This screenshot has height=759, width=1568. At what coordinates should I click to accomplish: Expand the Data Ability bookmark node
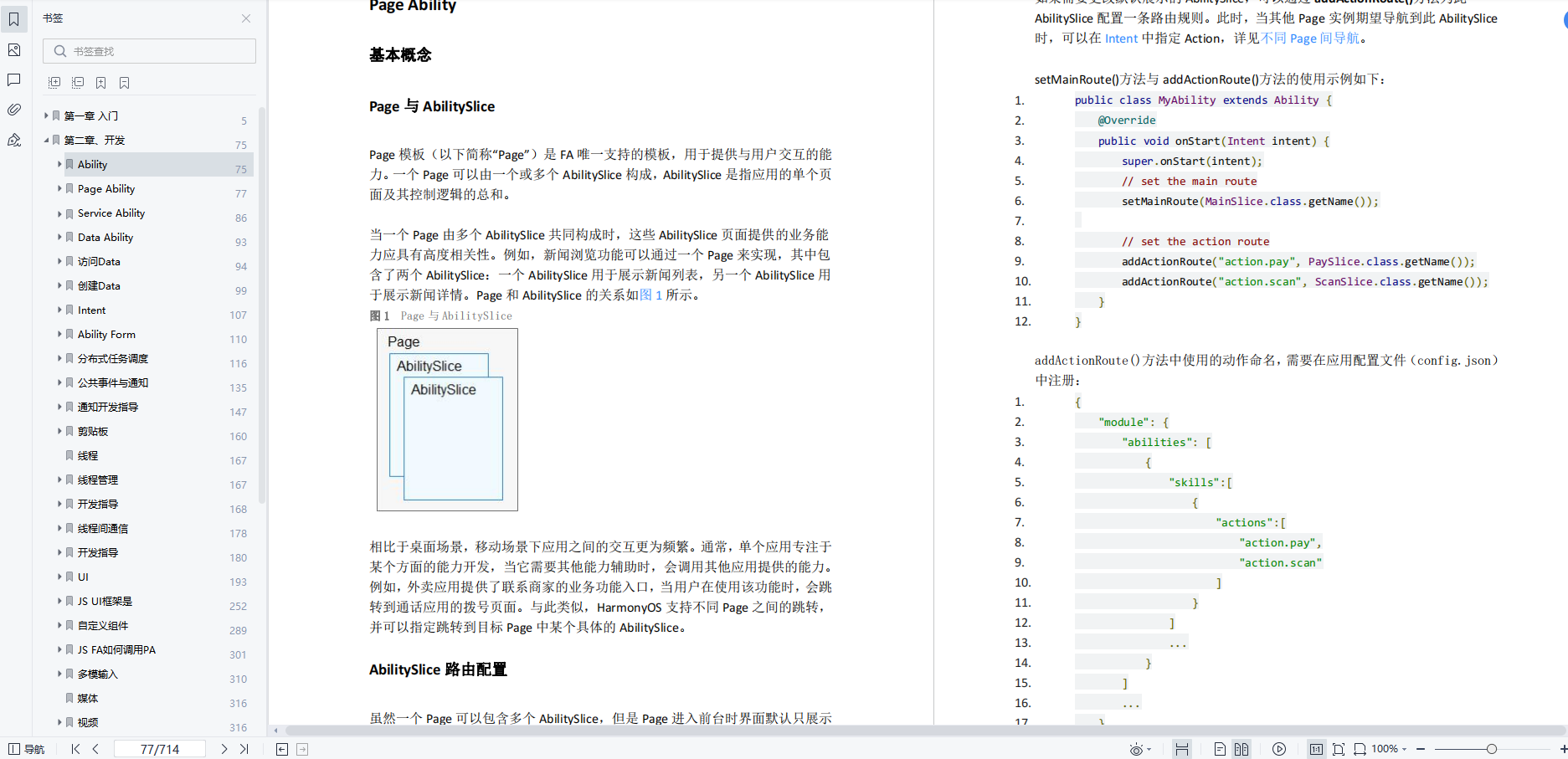click(x=59, y=237)
